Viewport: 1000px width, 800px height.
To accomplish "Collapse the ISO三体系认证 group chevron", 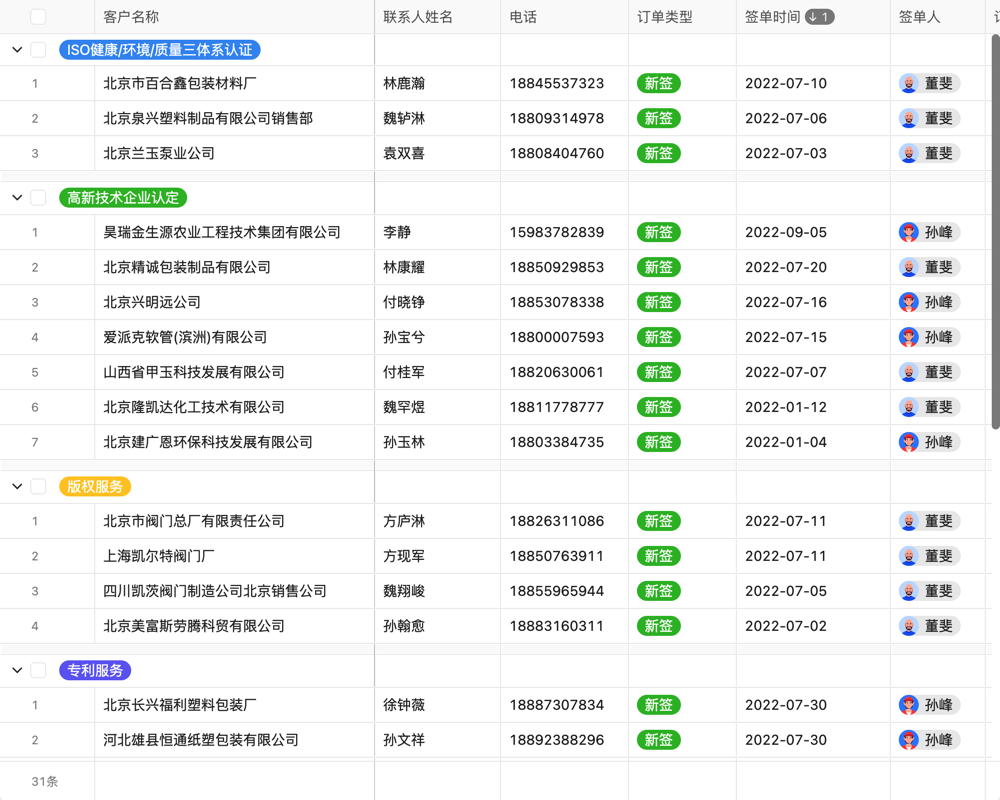I will pyautogui.click(x=16, y=49).
